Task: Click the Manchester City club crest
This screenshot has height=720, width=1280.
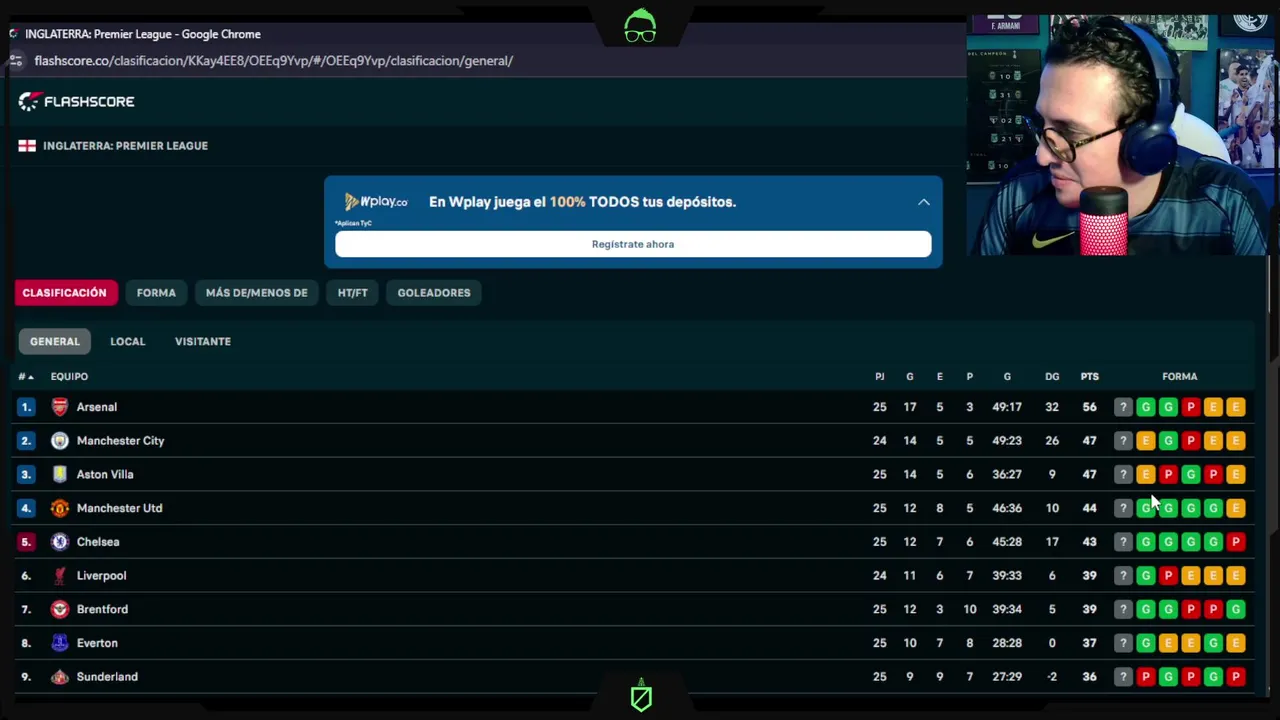Action: point(60,441)
